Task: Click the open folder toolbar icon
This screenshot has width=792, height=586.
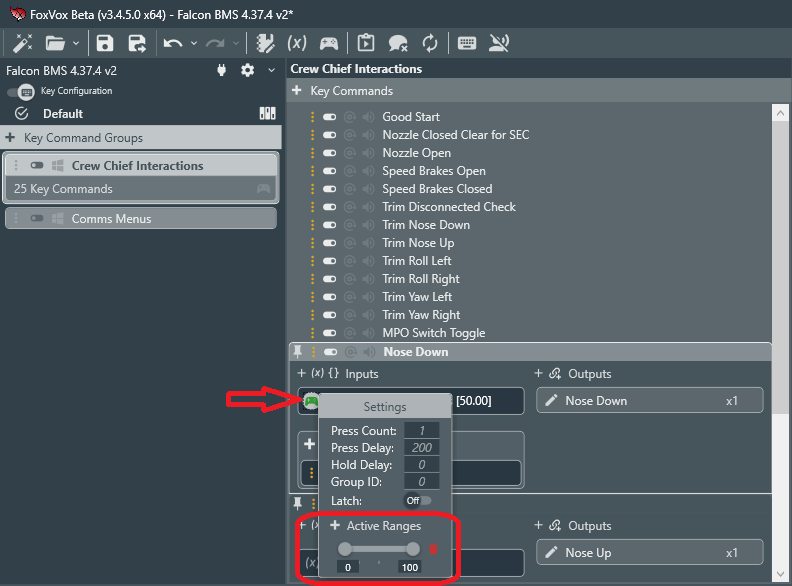Action: 55,43
